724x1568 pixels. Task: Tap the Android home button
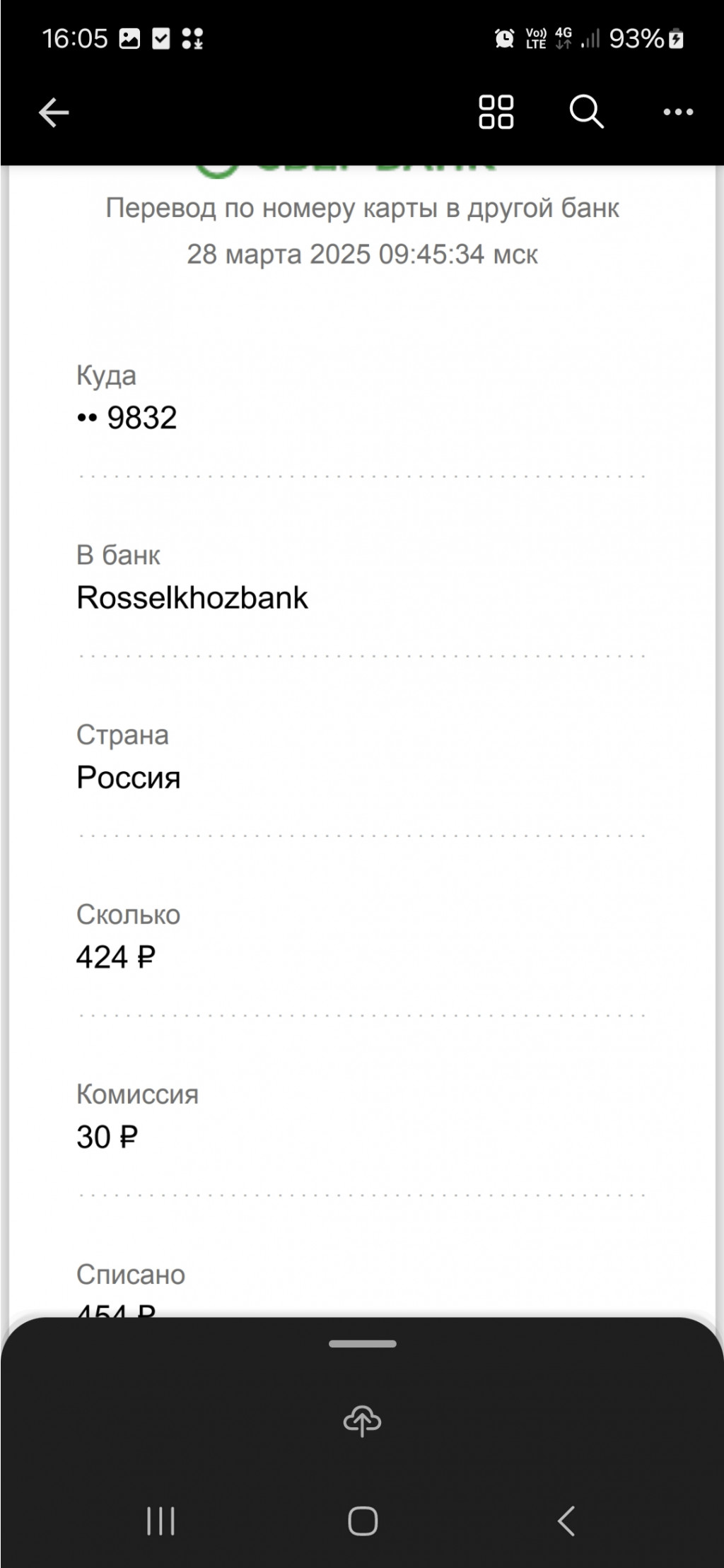point(363,1521)
